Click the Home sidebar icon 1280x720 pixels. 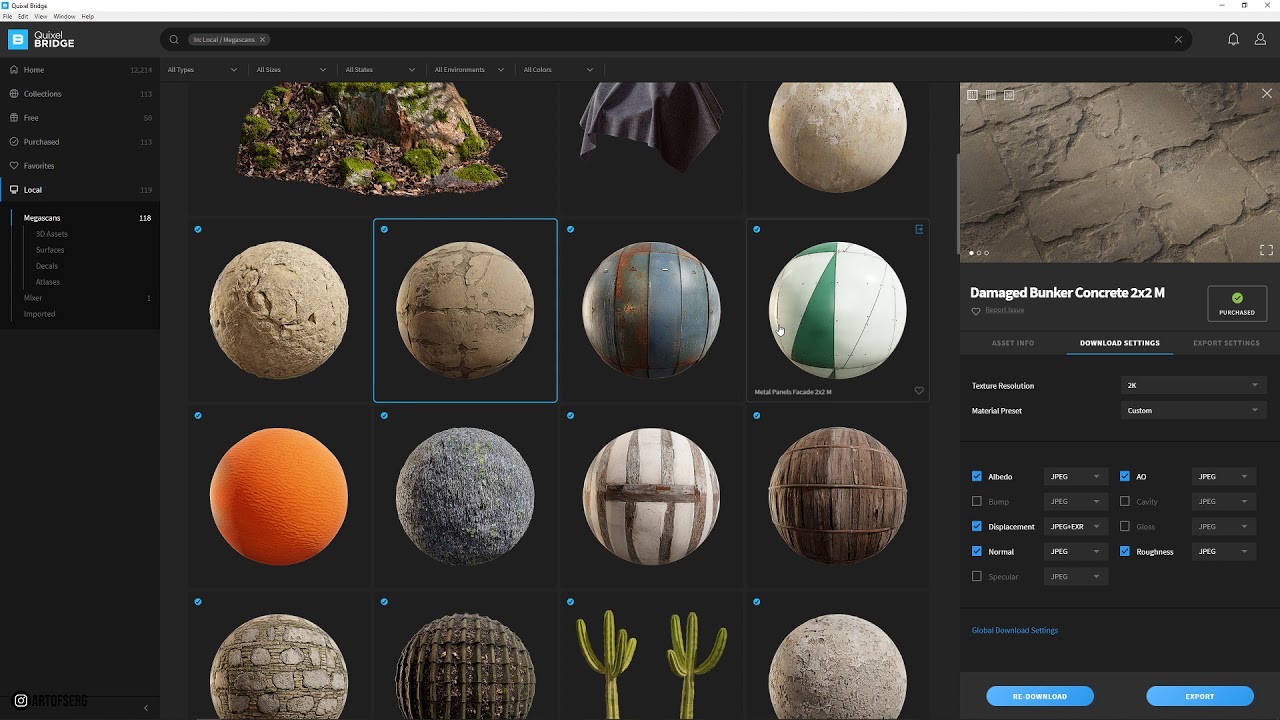(x=14, y=70)
